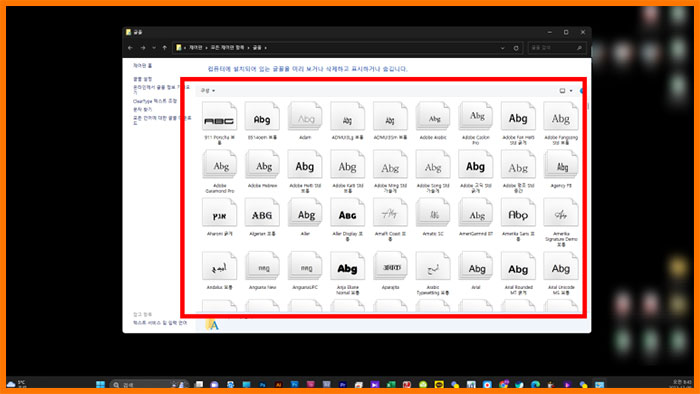
Task: Select the Adobe Fangsong Std font icon
Action: [x=561, y=117]
